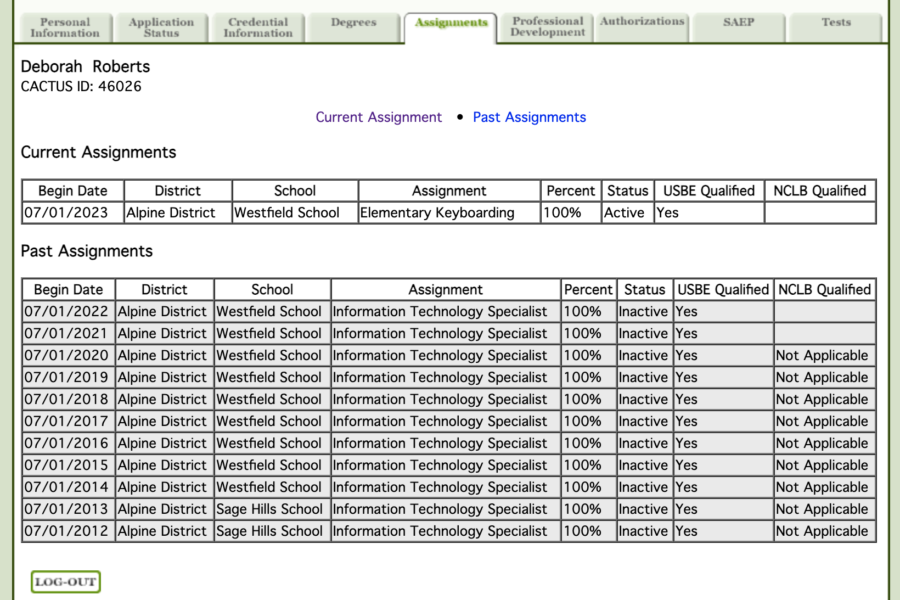Click the LOG-OUT button
900x600 pixels.
coord(66,582)
